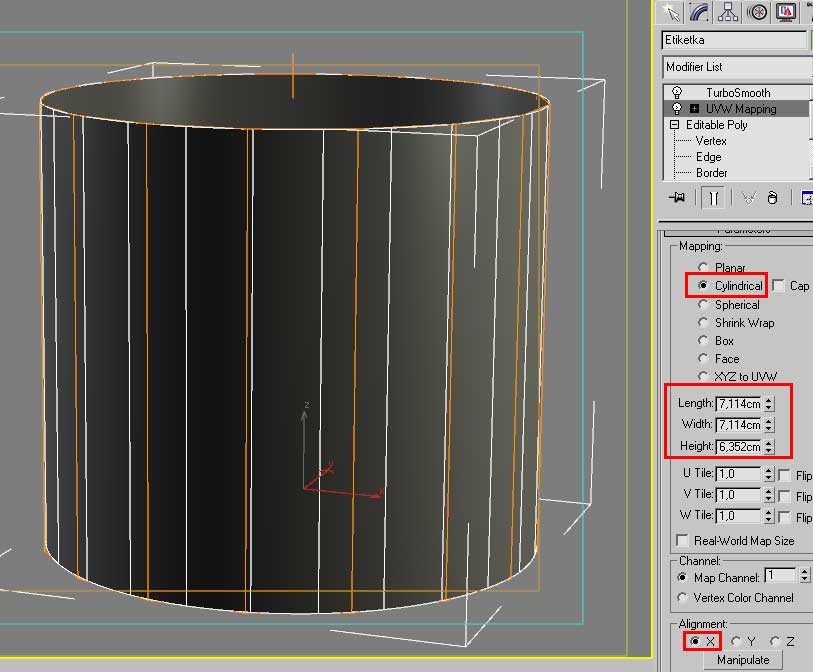This screenshot has height=672, width=813.
Task: Increase Height with spinner up arrow
Action: coord(769,442)
